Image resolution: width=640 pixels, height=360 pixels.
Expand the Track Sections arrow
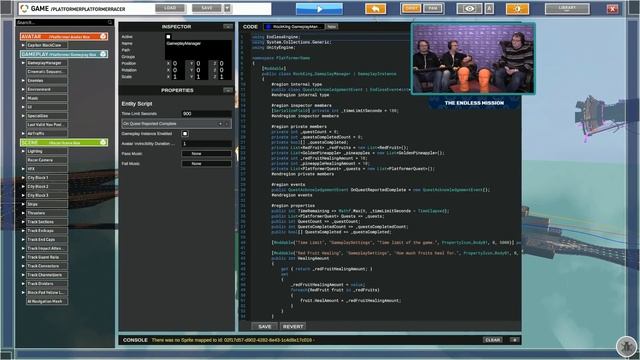(23, 222)
